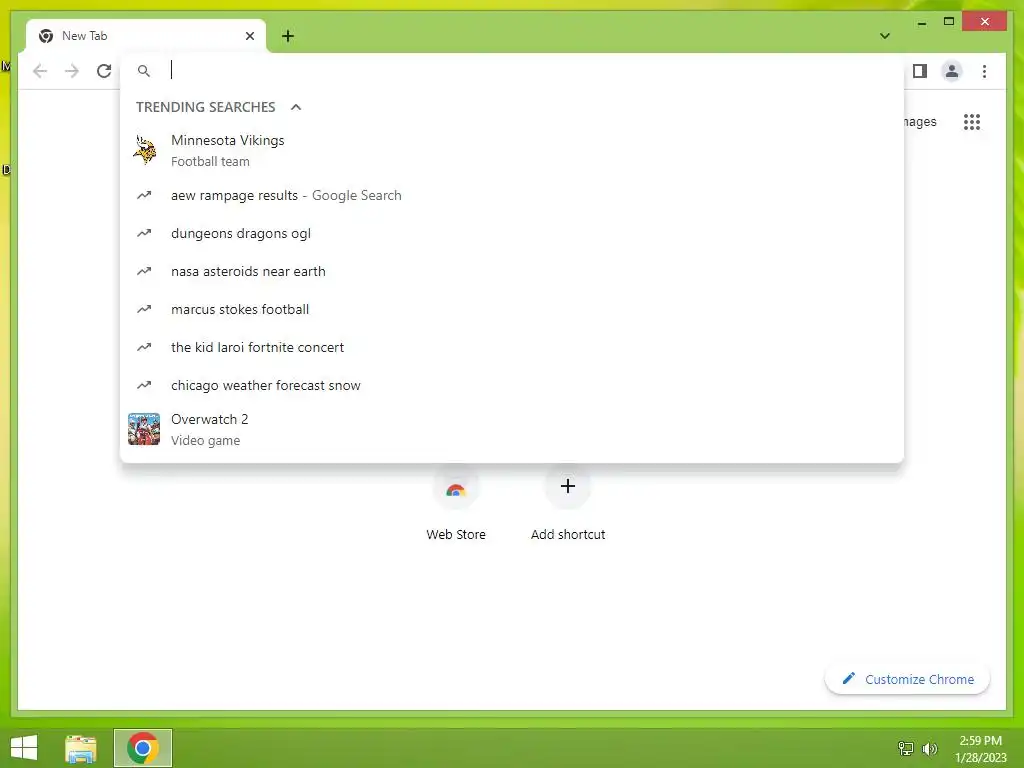Select aew rampage results suggestion
Viewport: 1024px width, 768px height.
tap(512, 195)
